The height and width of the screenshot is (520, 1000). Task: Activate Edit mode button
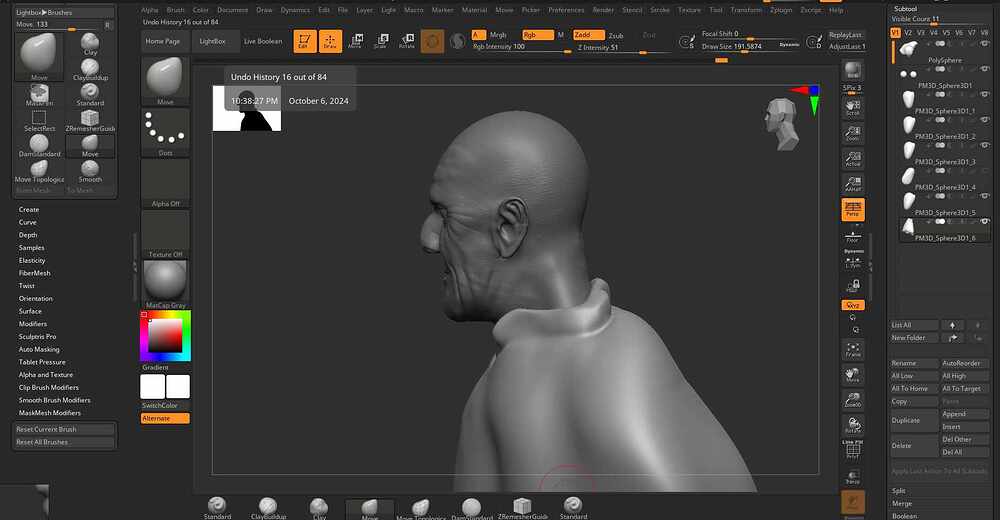coord(305,41)
